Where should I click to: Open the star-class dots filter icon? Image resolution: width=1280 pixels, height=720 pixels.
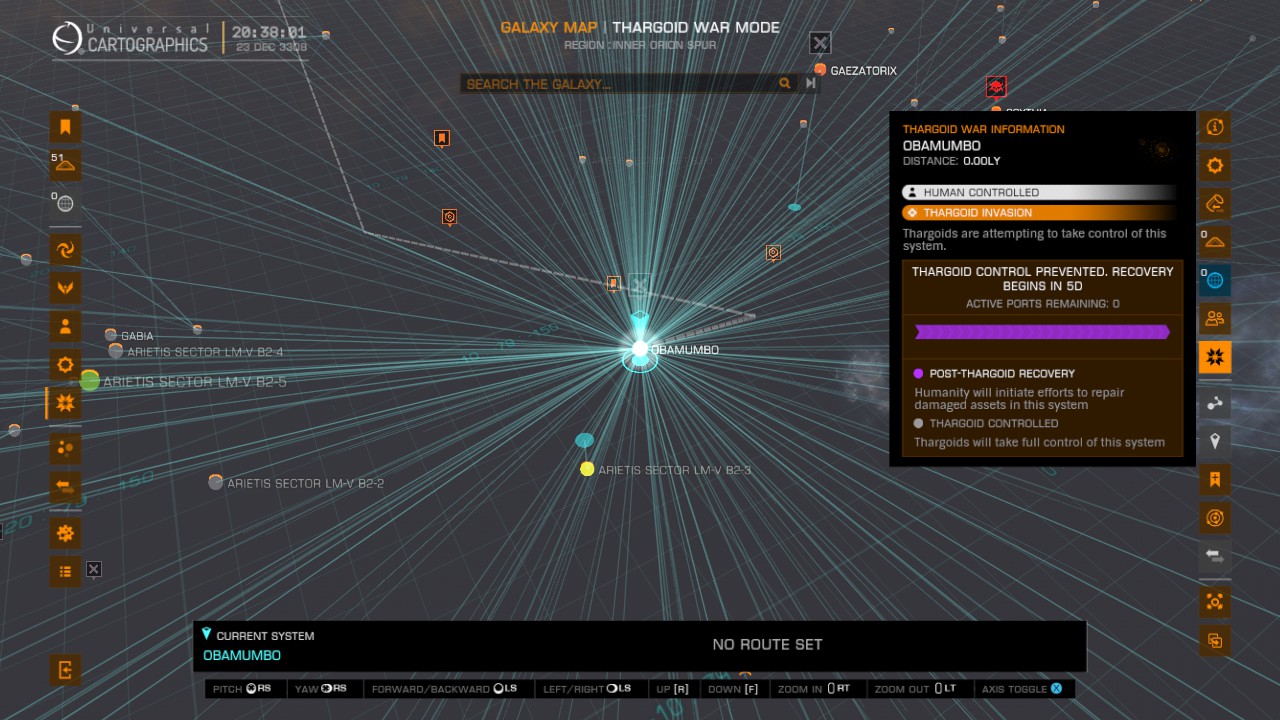[65, 447]
